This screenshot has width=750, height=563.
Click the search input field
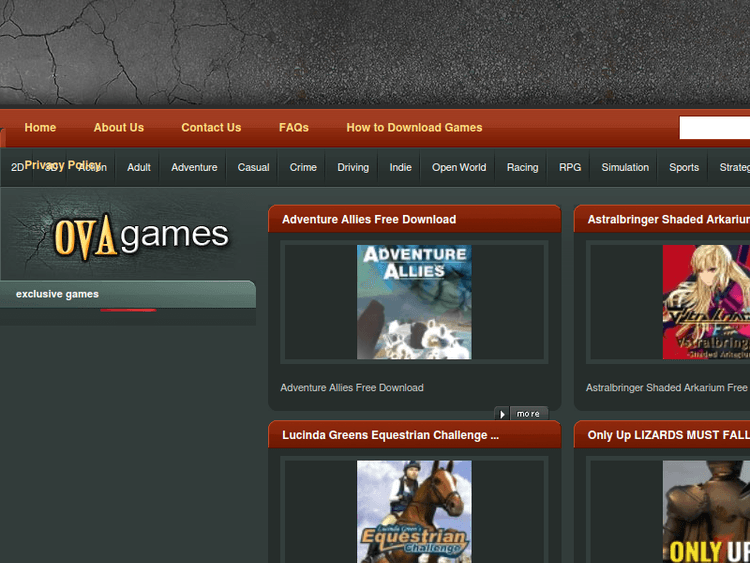point(714,128)
